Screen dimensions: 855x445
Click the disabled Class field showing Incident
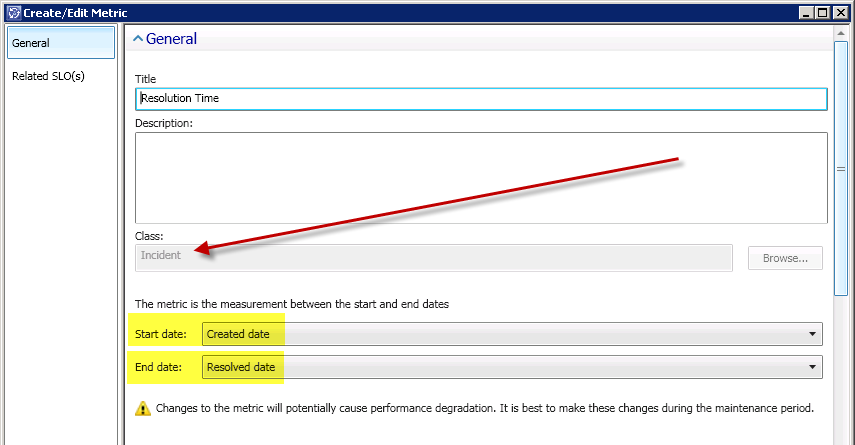click(433, 256)
